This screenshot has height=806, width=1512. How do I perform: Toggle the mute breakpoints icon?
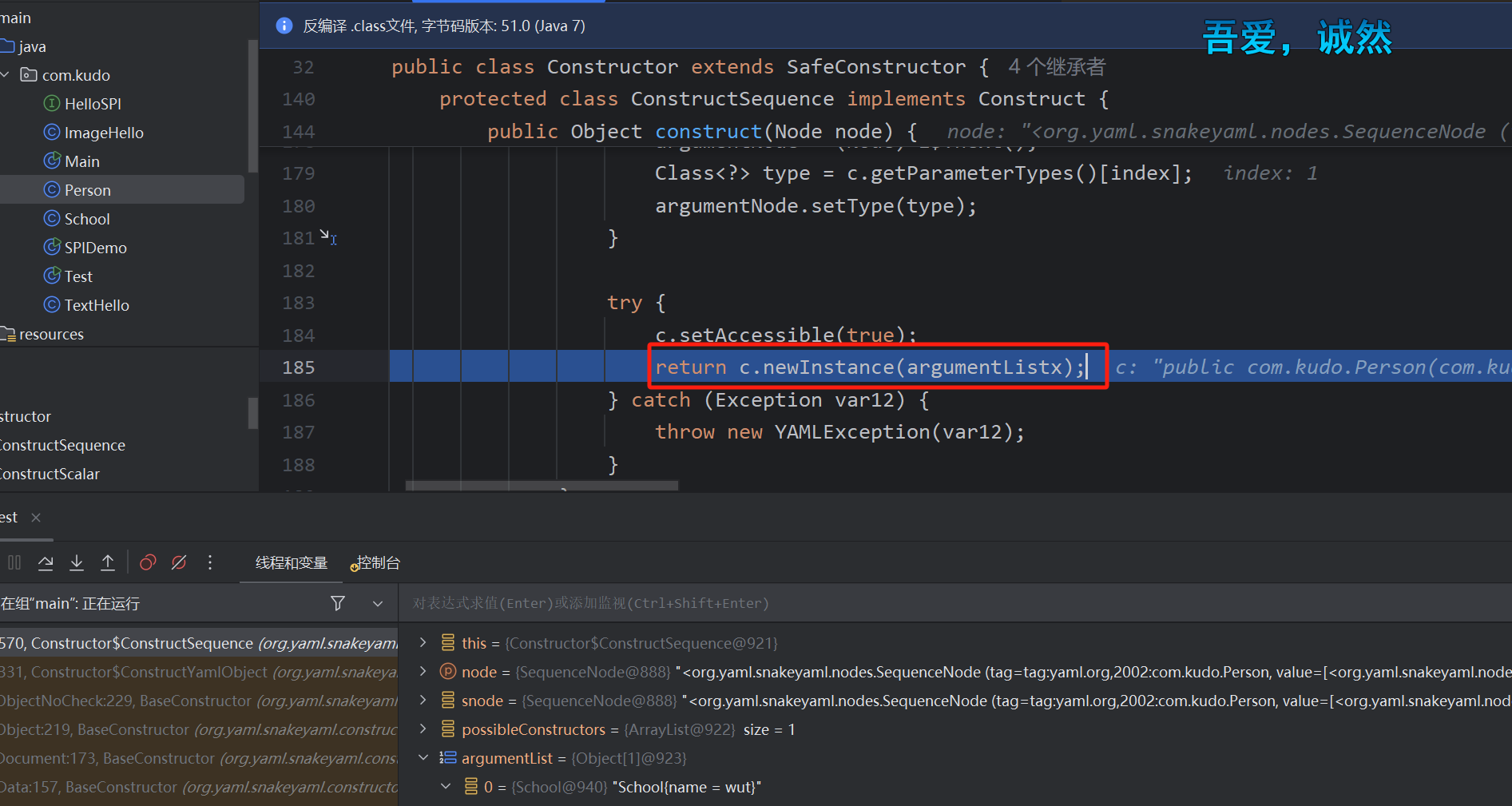179,562
